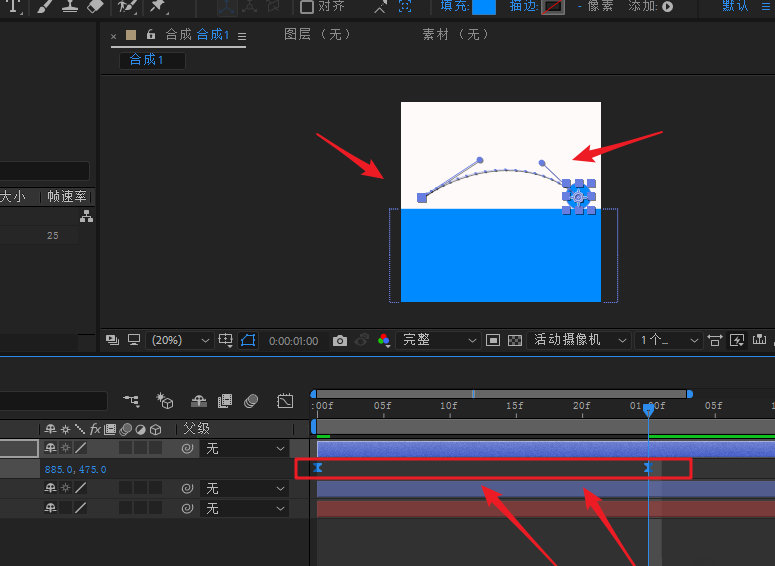Screen dimensions: 775x566
Task: Toggle the lock on 合成1 panel
Action: pos(151,35)
